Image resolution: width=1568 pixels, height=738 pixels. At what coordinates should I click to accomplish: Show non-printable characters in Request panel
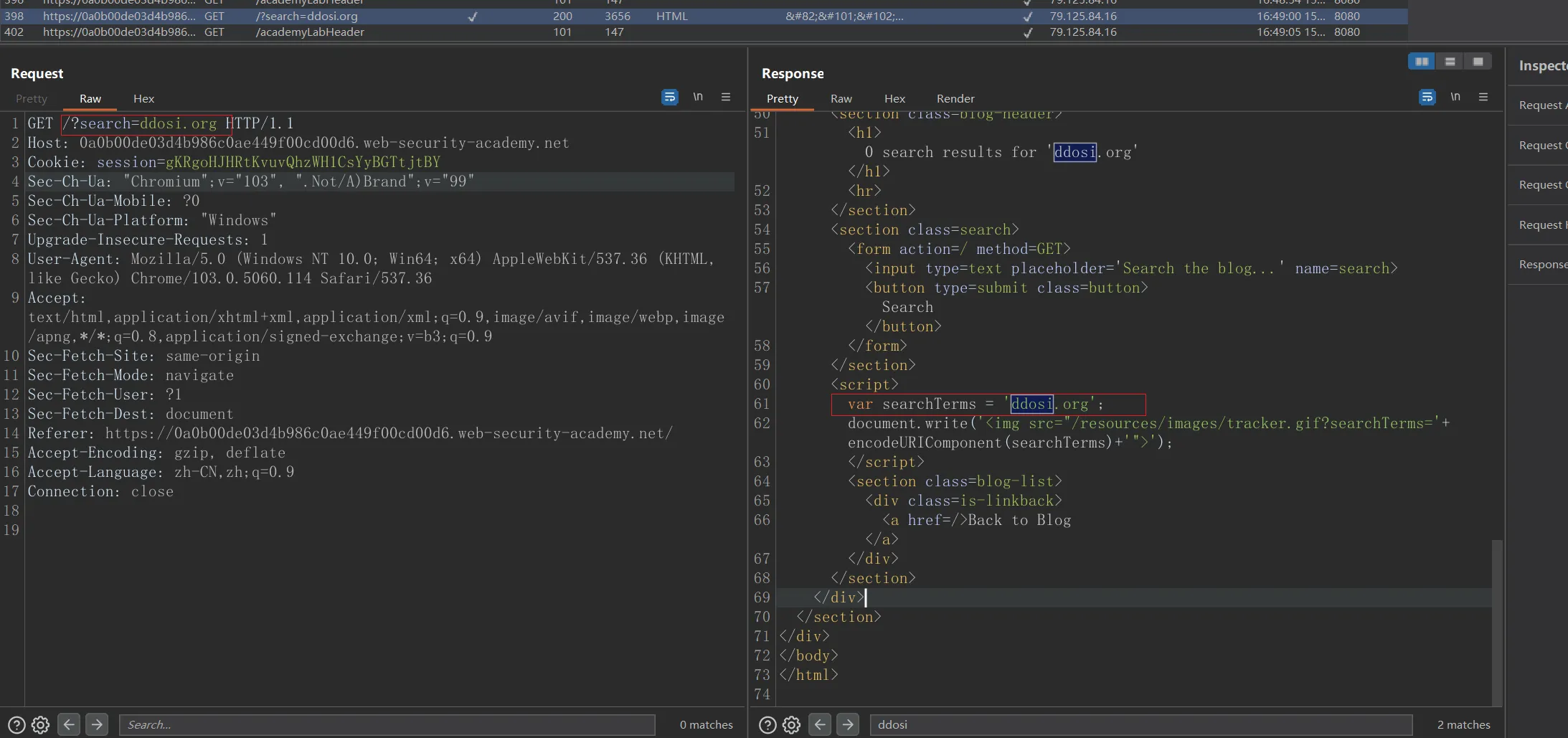(698, 97)
